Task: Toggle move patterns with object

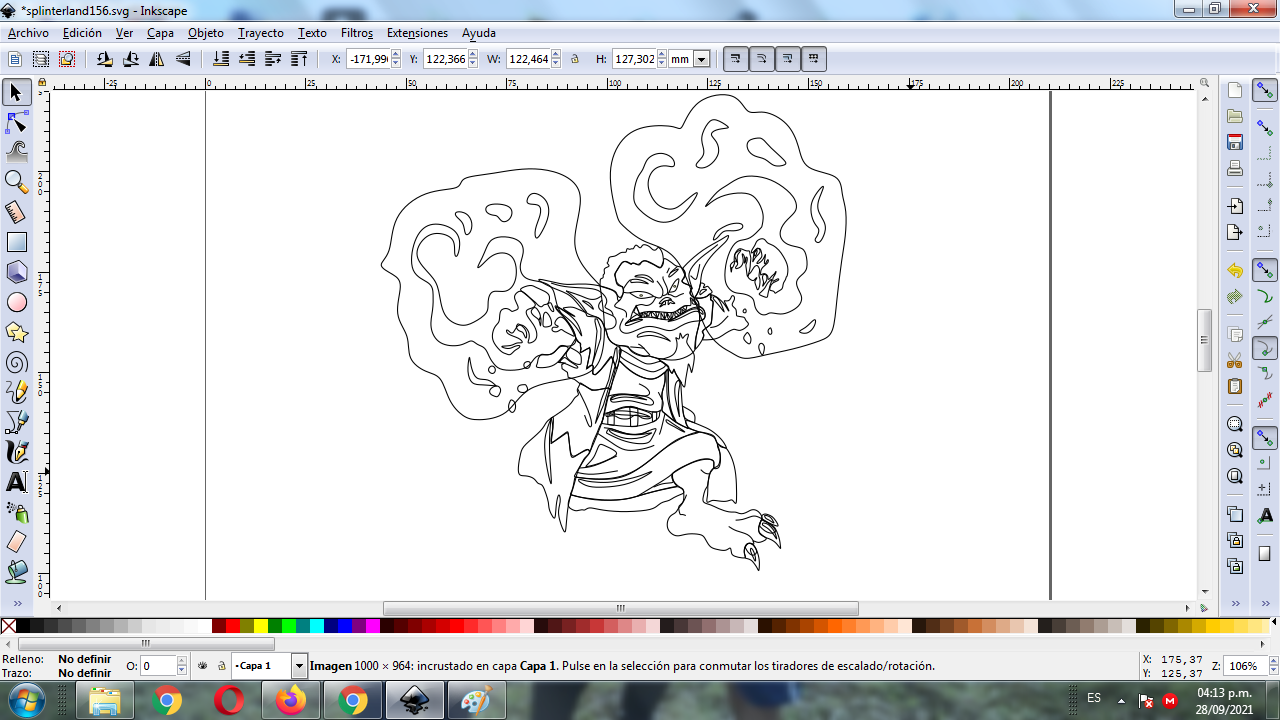Action: click(x=814, y=59)
